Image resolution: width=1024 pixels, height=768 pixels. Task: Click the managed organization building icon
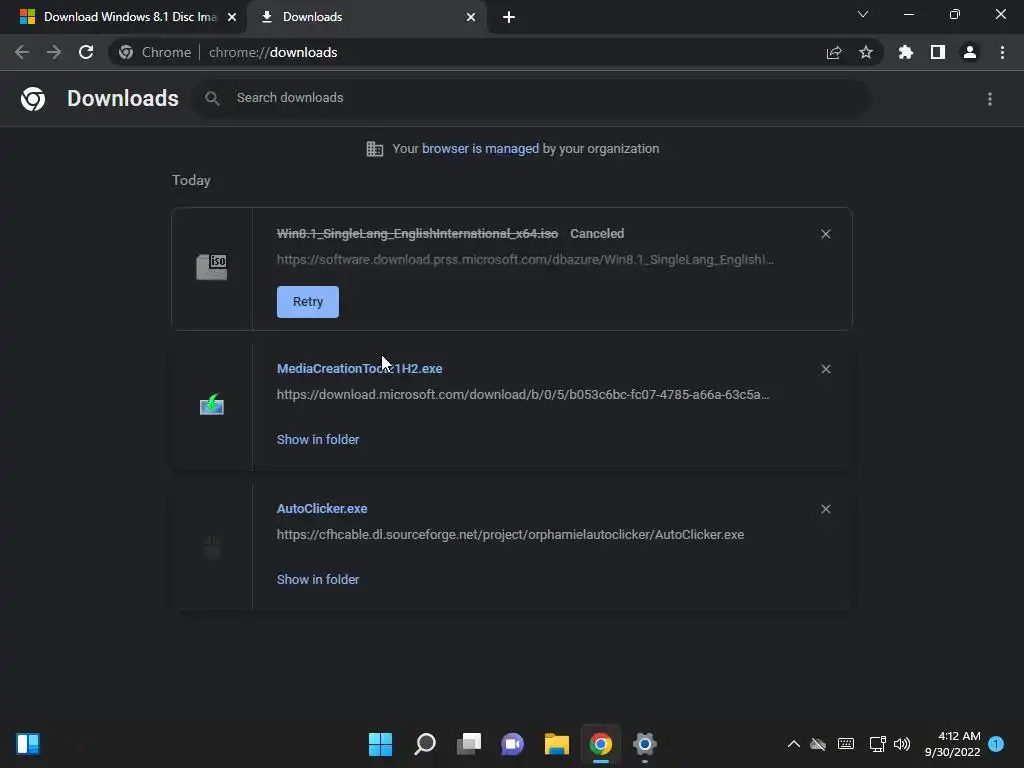point(375,149)
